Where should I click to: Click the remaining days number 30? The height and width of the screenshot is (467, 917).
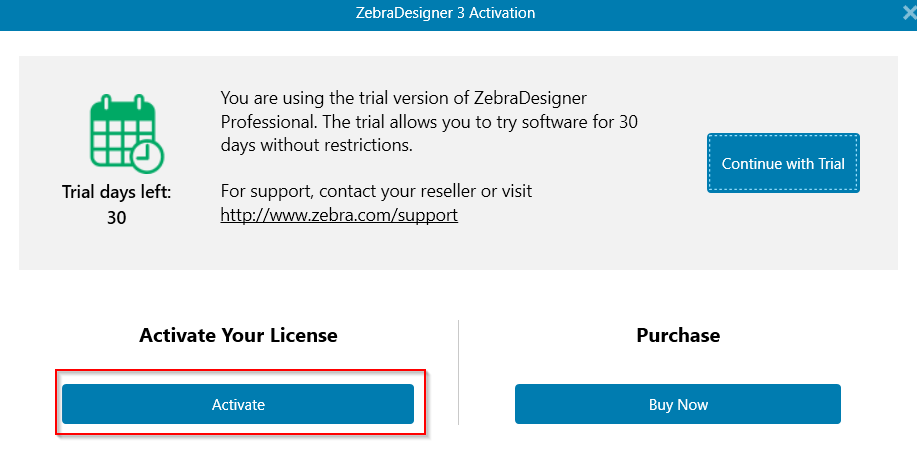click(x=116, y=217)
